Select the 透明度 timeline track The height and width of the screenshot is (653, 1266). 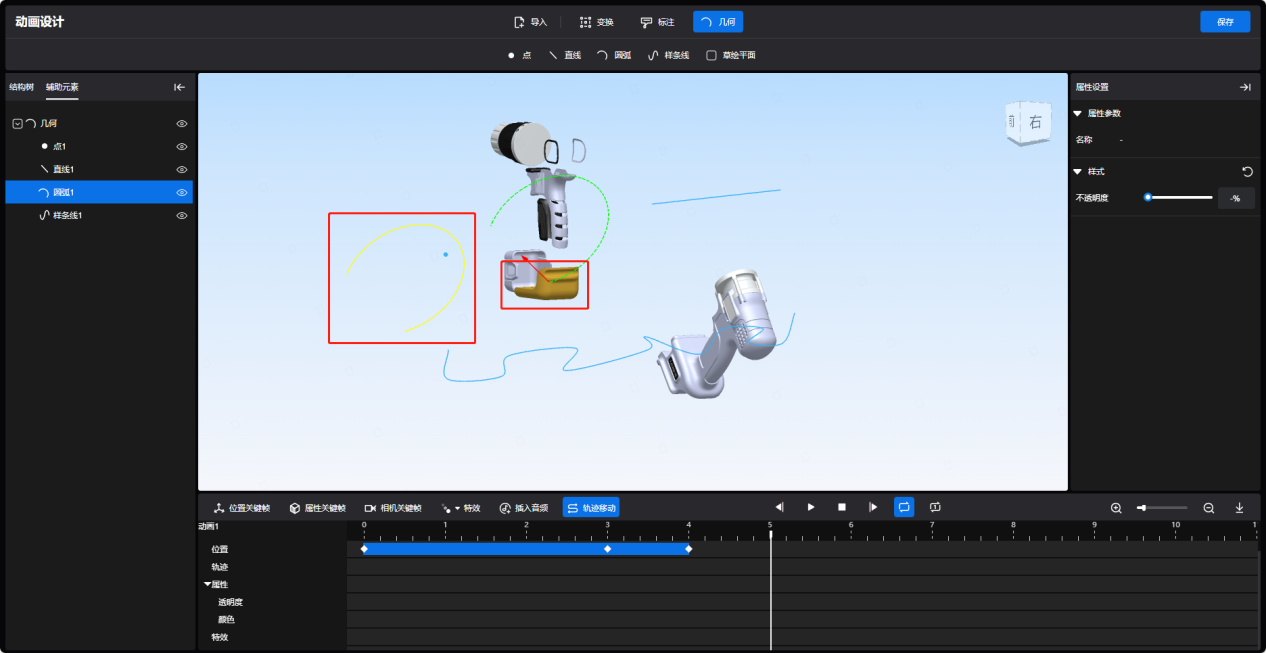(231, 602)
